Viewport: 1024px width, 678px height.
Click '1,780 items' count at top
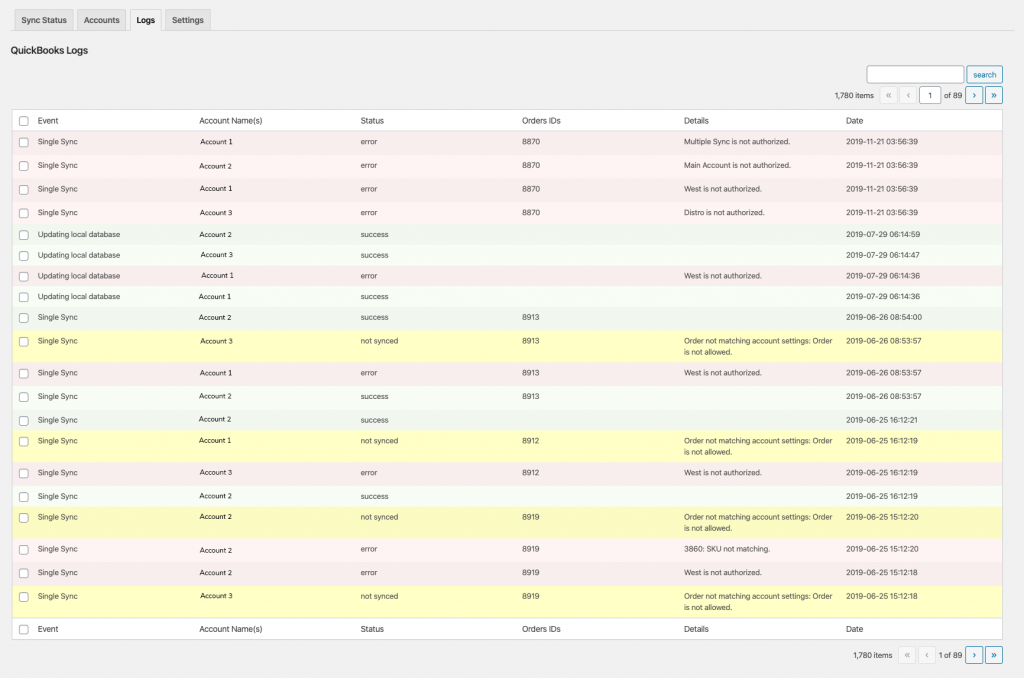pyautogui.click(x=854, y=95)
